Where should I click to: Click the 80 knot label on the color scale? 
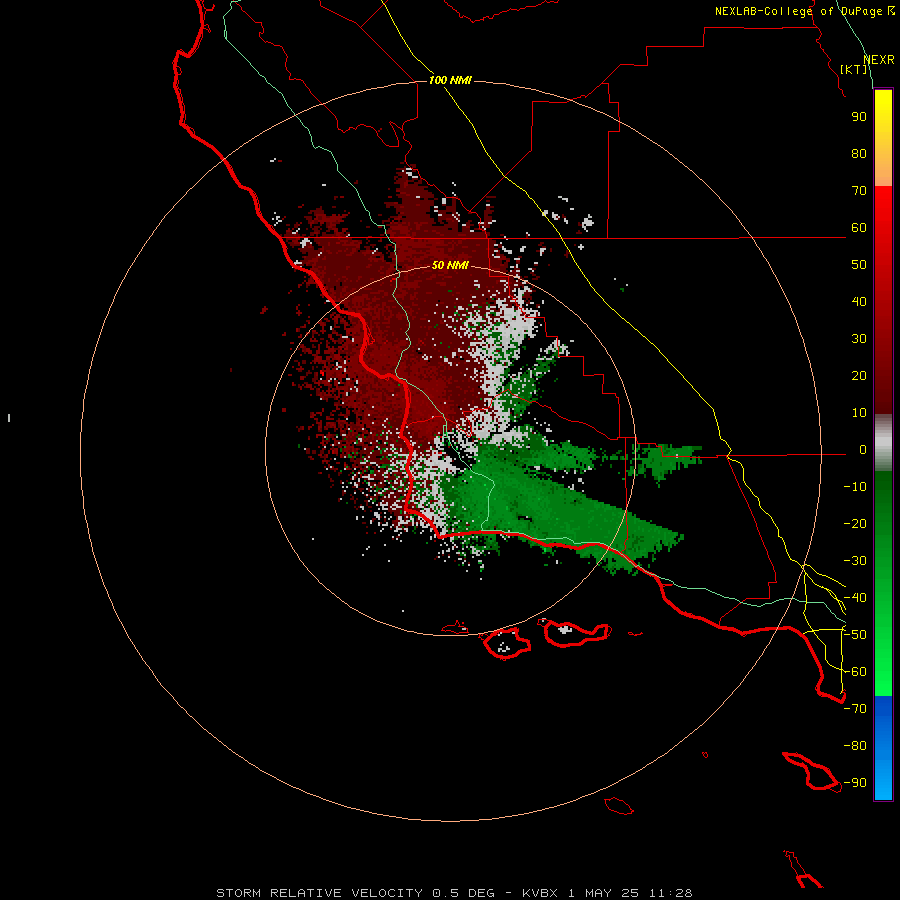click(x=859, y=153)
